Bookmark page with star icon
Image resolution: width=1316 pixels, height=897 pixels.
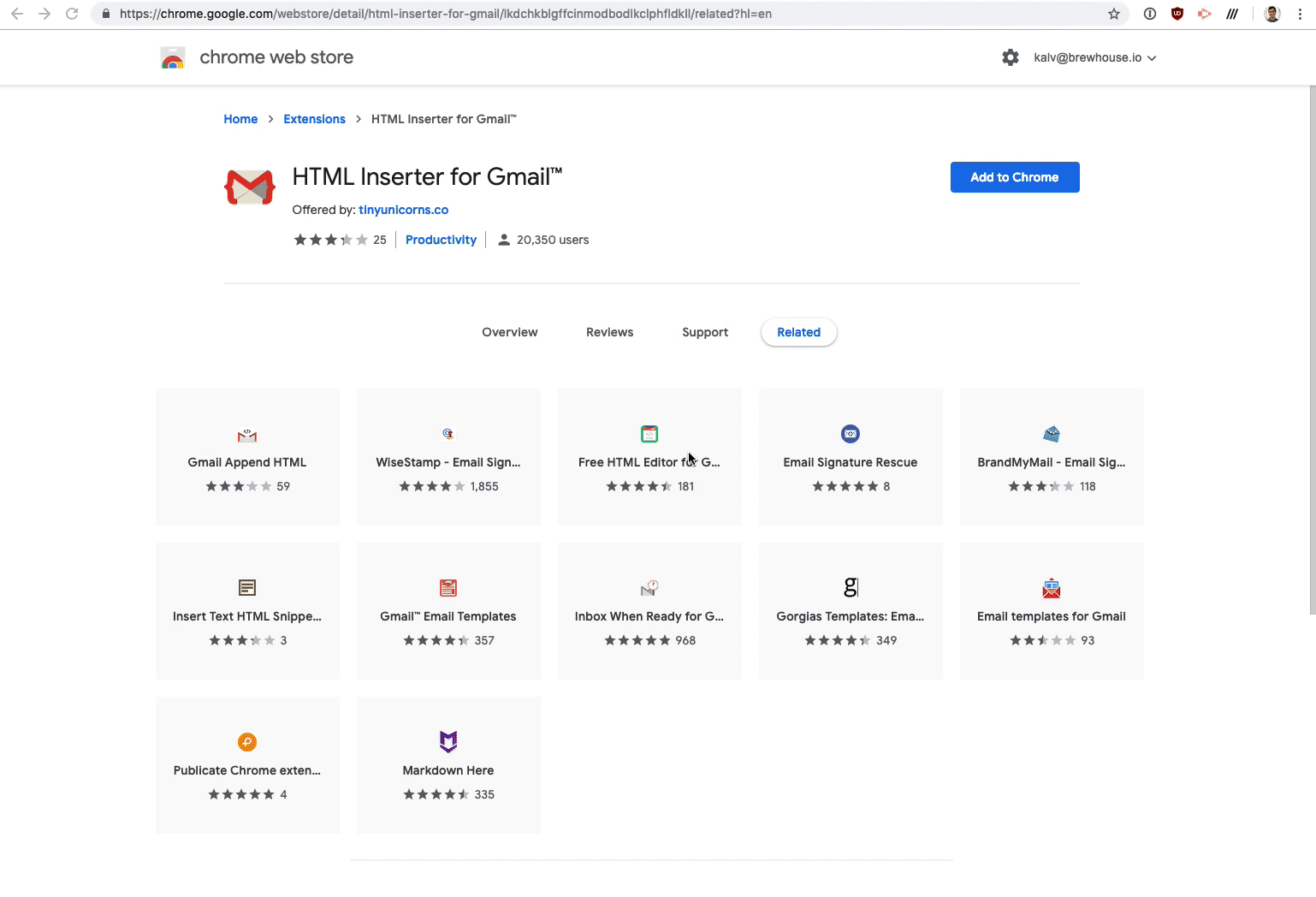1114,14
